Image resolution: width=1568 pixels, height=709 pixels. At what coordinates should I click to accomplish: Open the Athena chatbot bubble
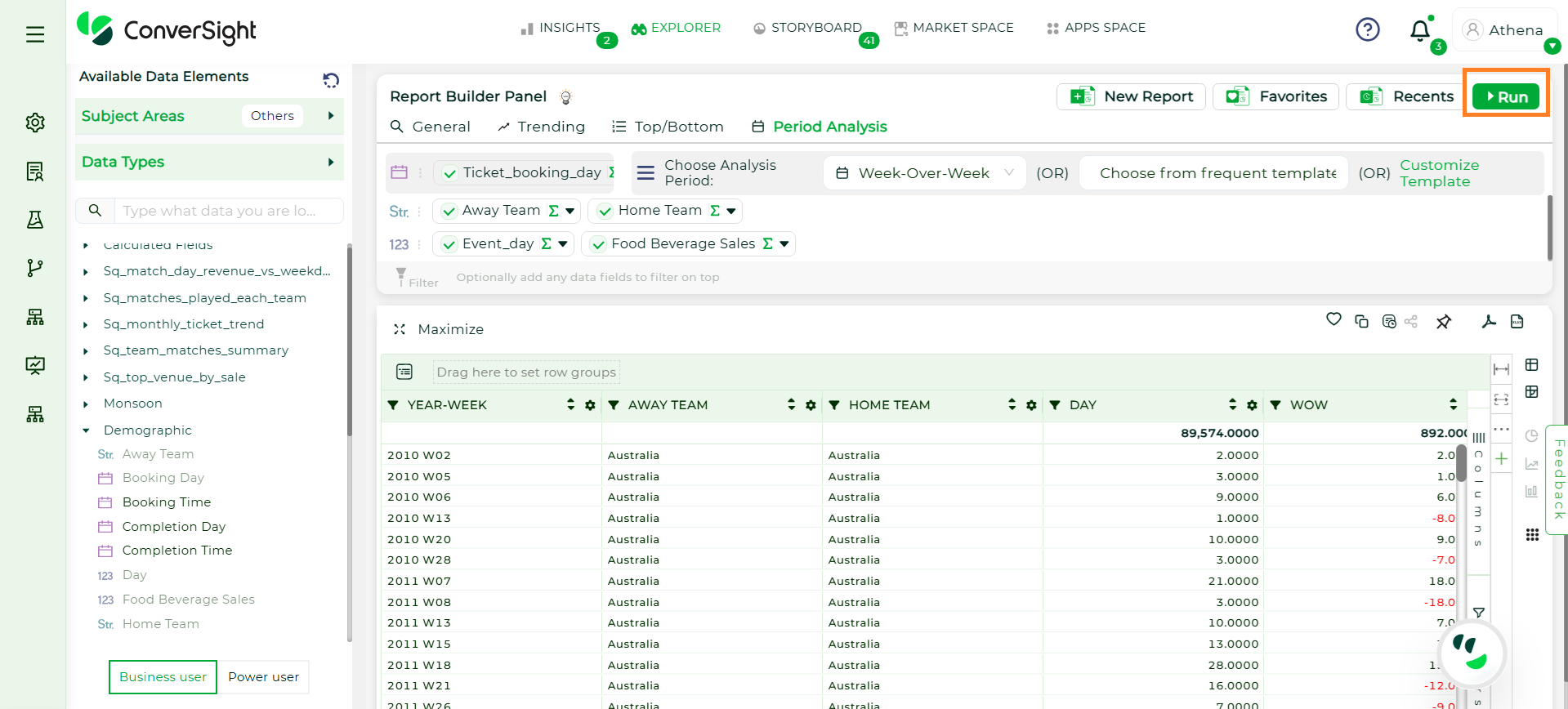click(1472, 653)
